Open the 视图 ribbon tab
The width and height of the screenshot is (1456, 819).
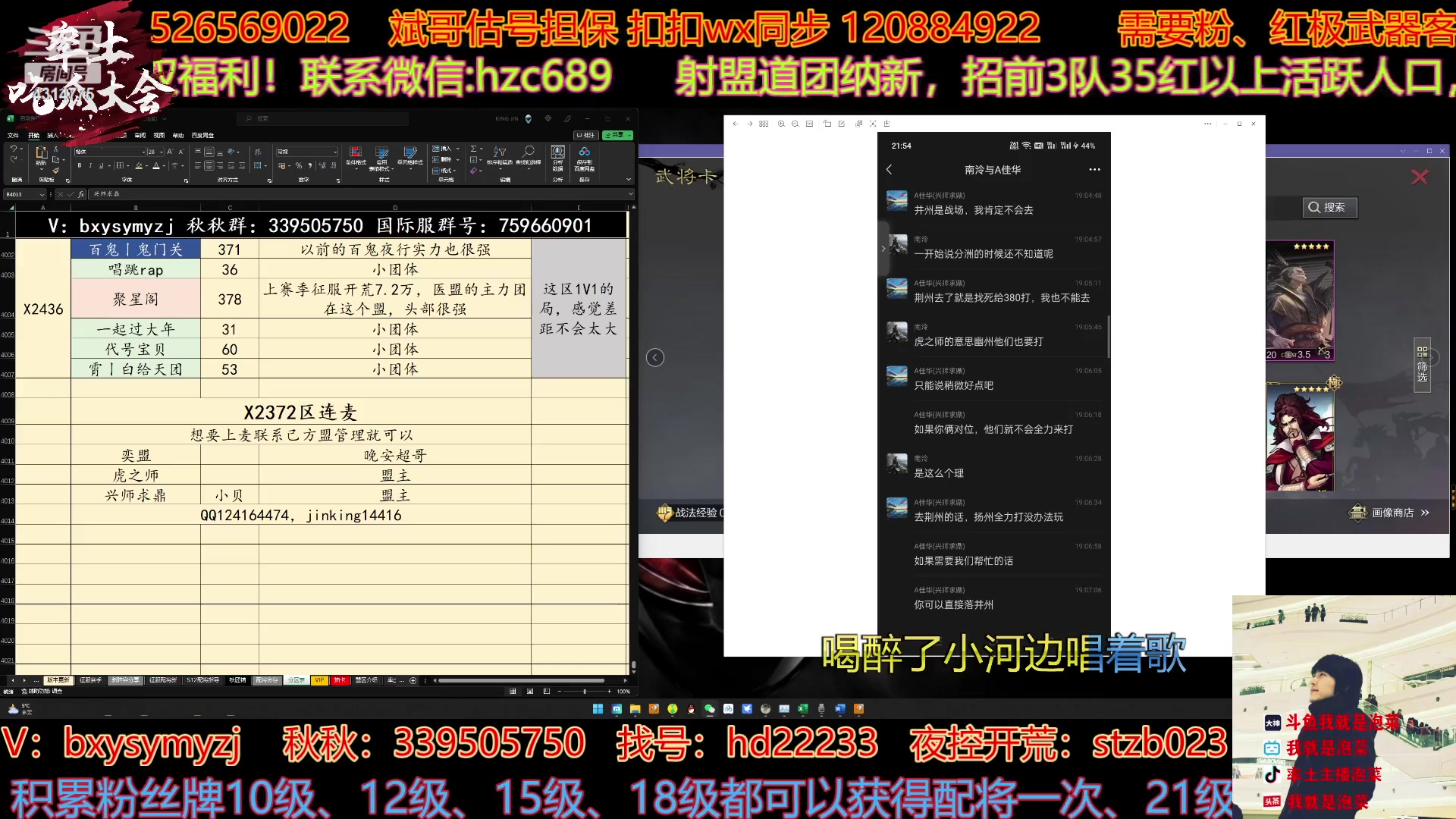coord(159,136)
